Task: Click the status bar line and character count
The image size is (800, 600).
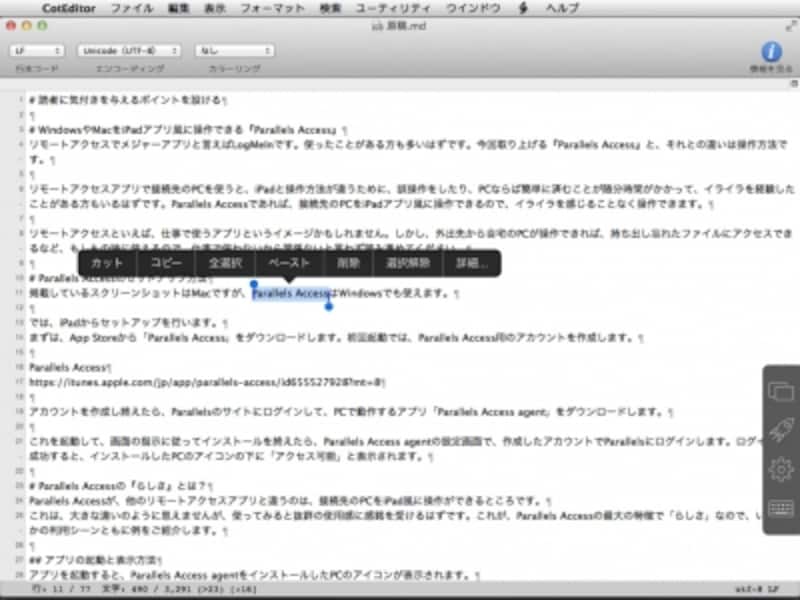Action: click(144, 589)
